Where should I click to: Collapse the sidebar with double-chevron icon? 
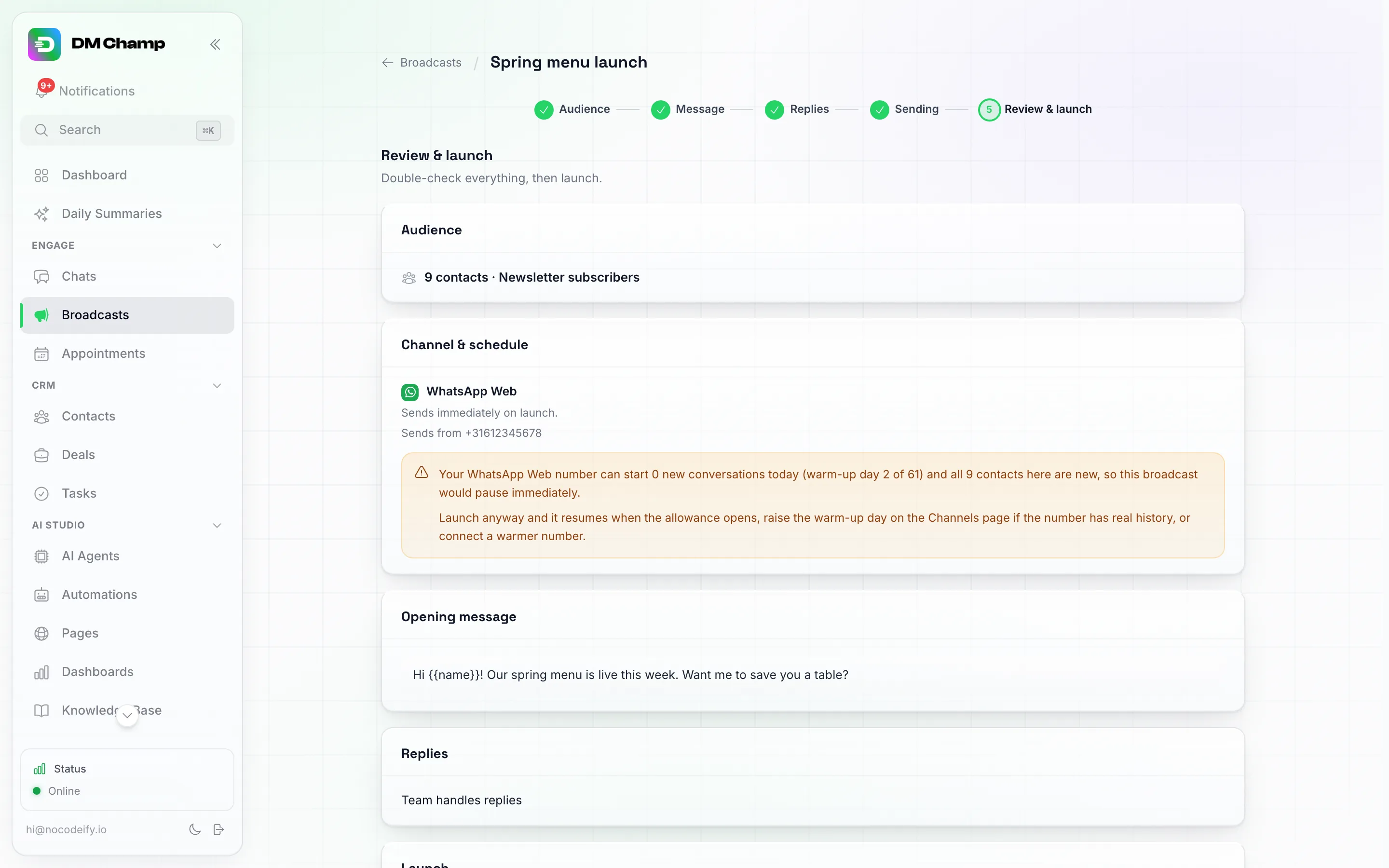tap(215, 44)
